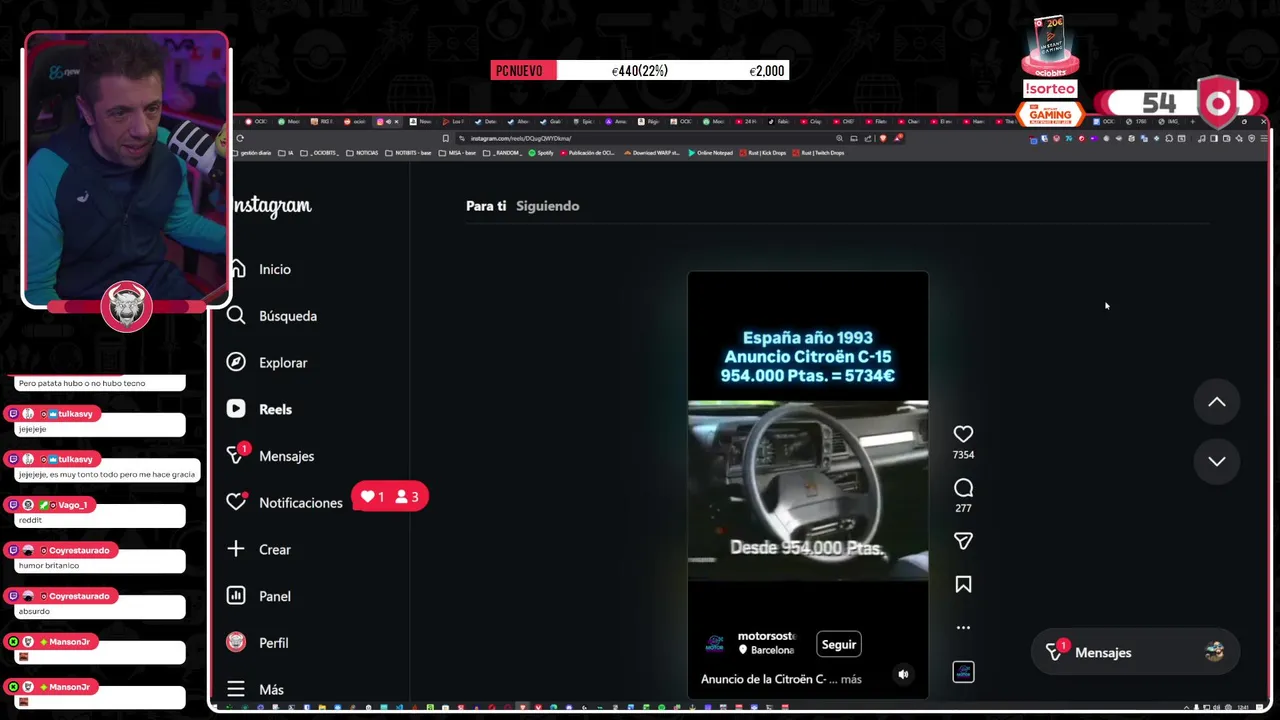
Task: Go to previous reel with up chevron
Action: point(1216,402)
